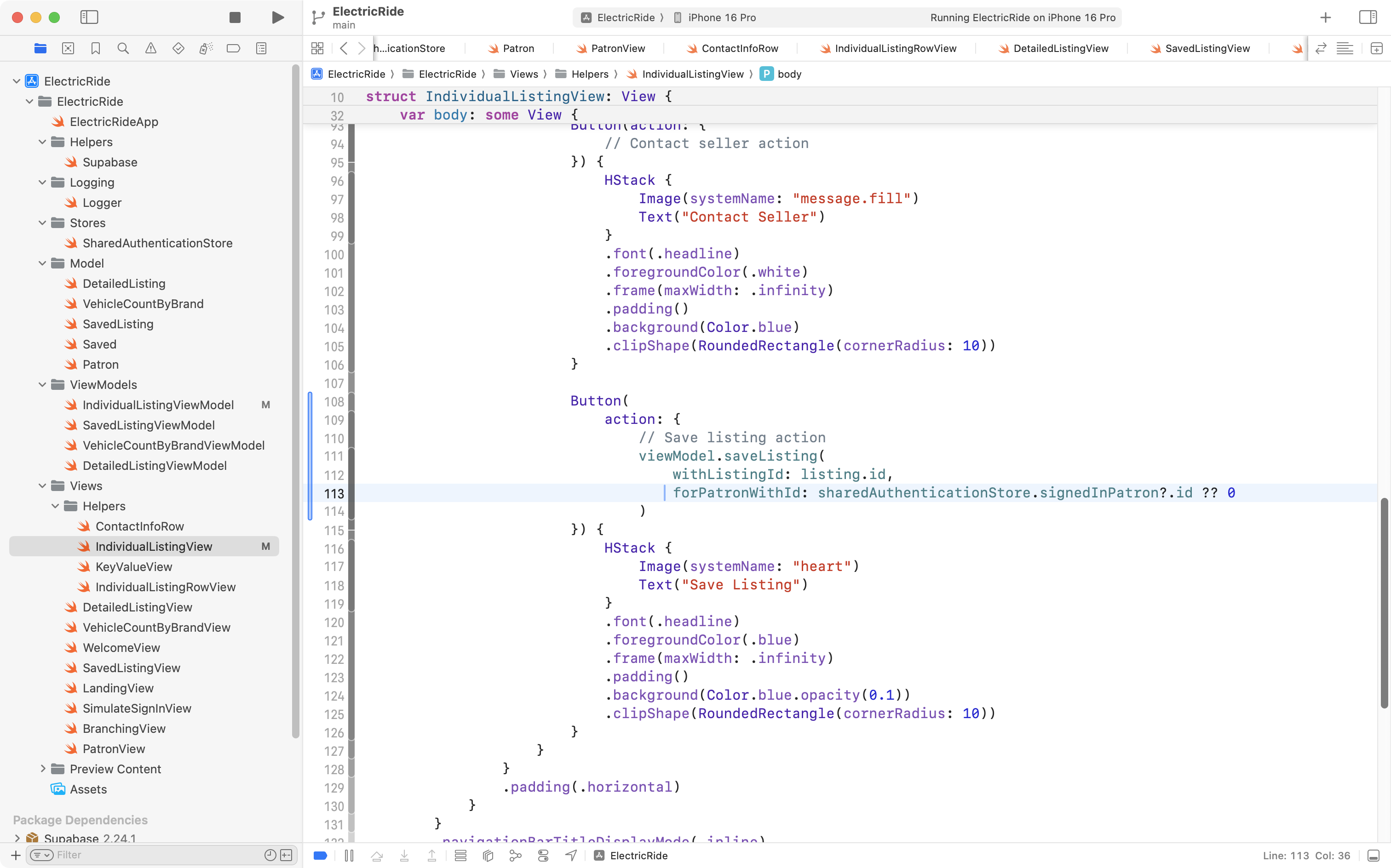
Task: Stop the running ElectricRide app
Action: pos(234,17)
